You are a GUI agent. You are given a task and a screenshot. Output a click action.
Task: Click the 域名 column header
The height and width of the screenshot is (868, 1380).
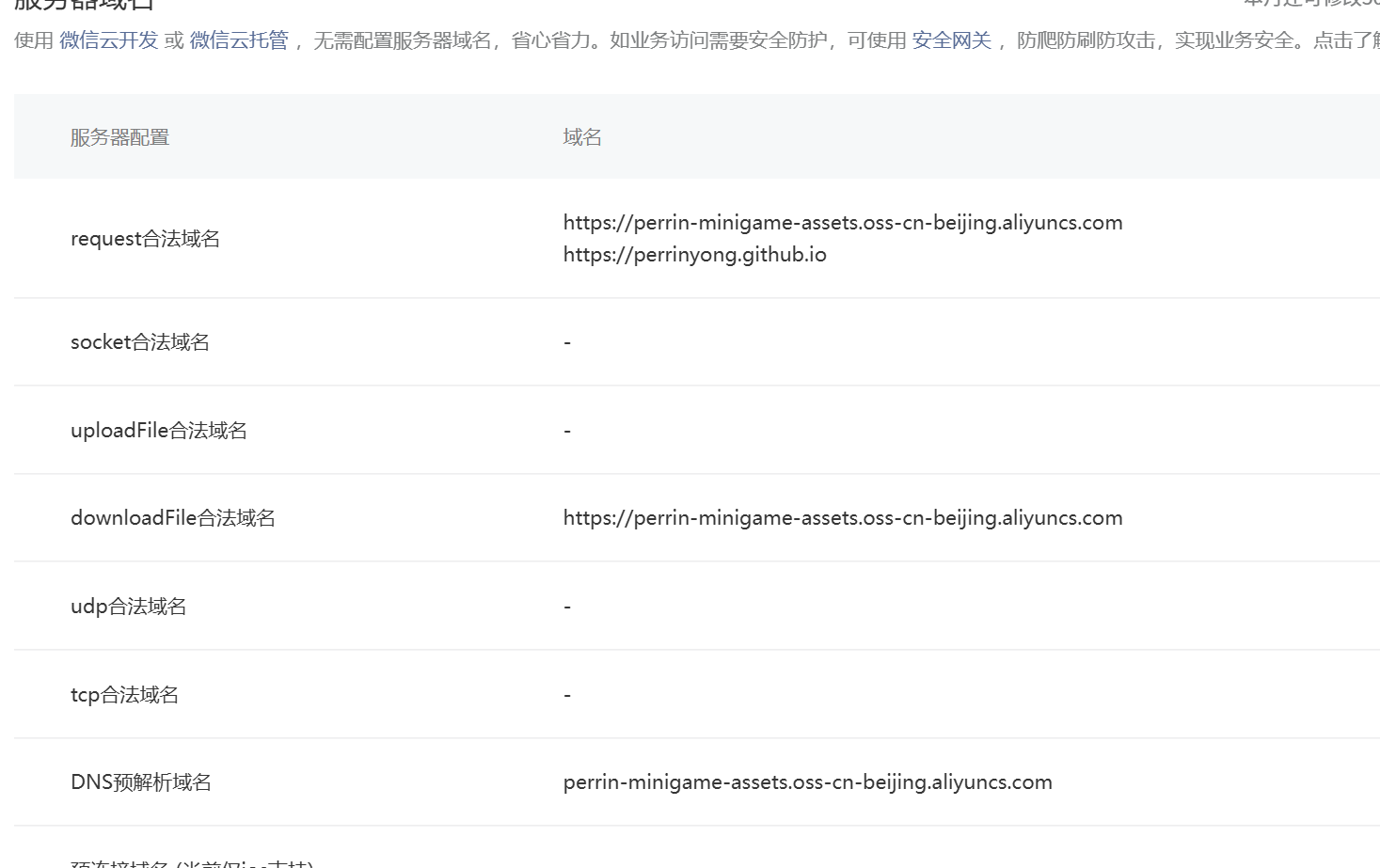582,137
